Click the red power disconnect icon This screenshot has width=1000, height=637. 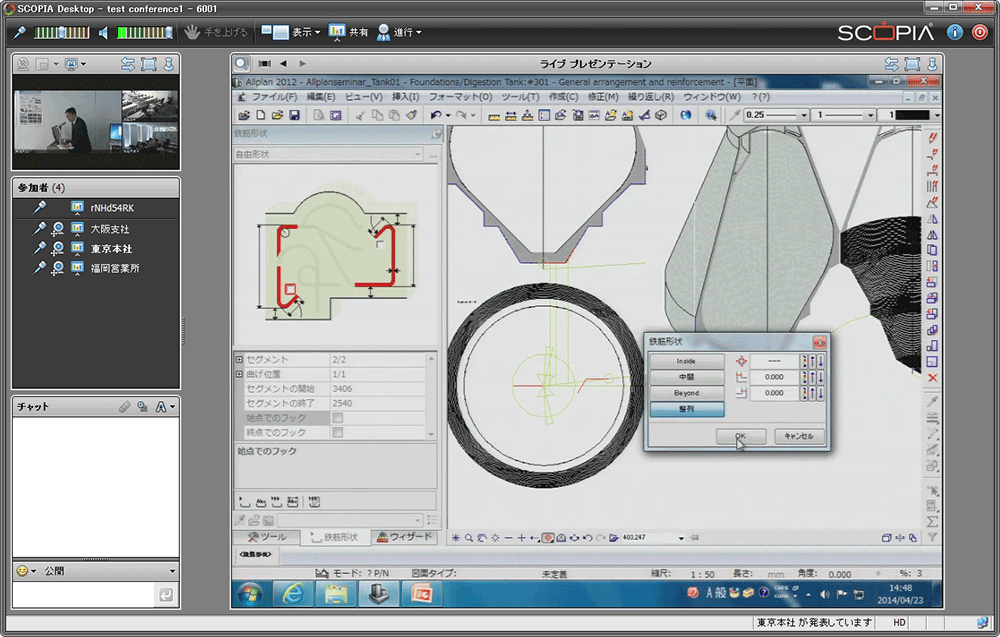pos(980,32)
